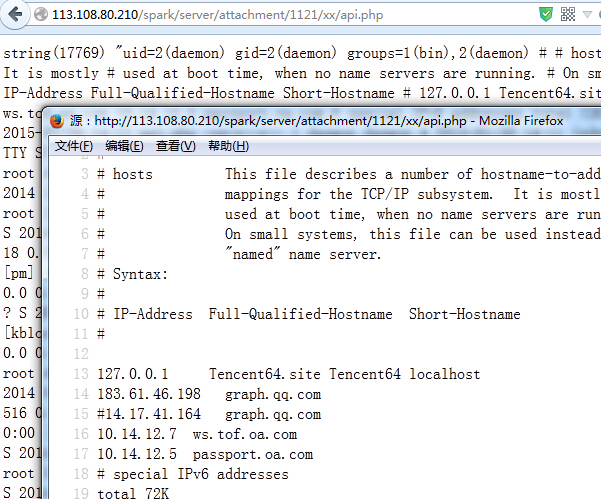Click line number 13 in the source gutter
Viewport: 601px width, 499px height.
click(81, 374)
